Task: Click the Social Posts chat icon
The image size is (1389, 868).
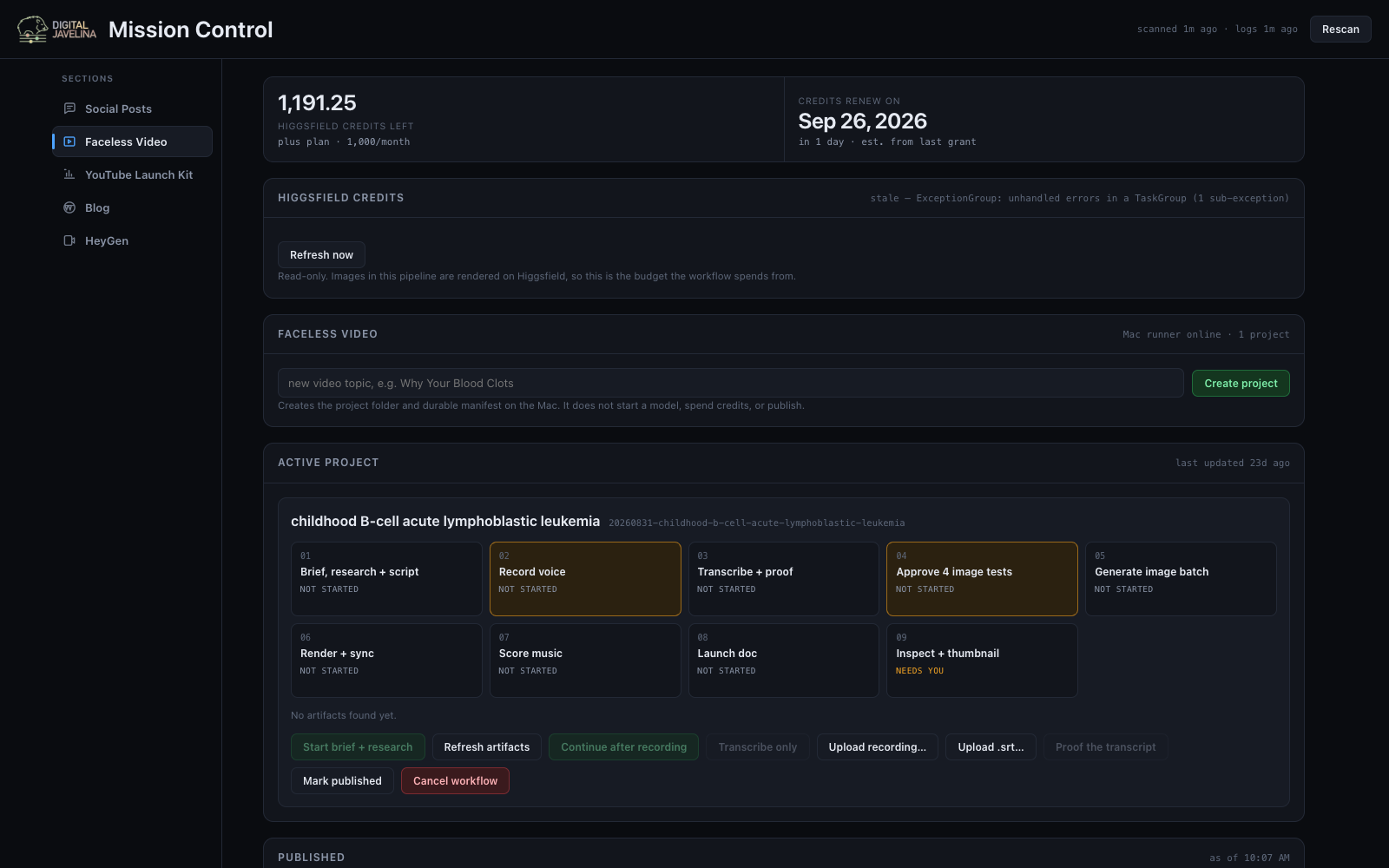Action: (69, 108)
